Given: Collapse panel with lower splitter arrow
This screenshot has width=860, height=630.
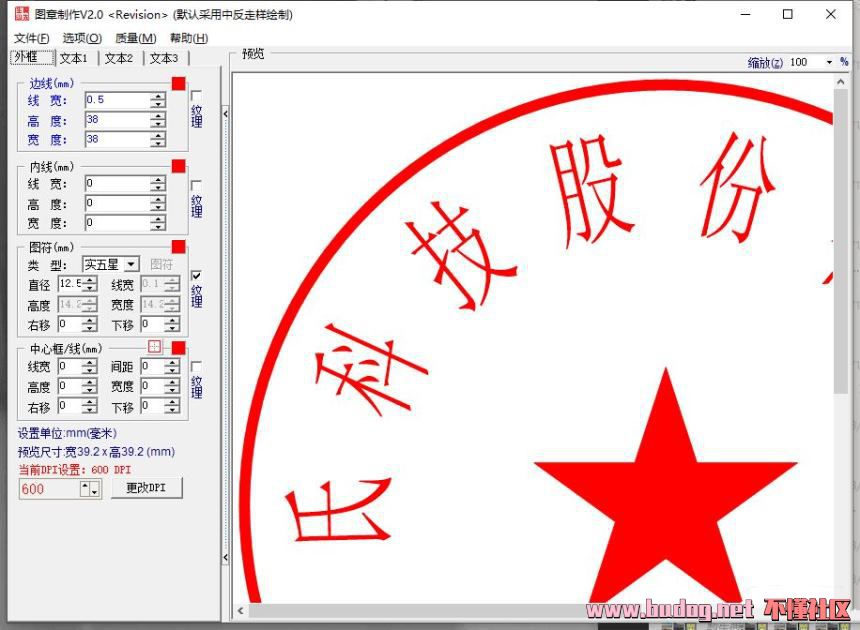Looking at the screenshot, I should click(x=225, y=558).
